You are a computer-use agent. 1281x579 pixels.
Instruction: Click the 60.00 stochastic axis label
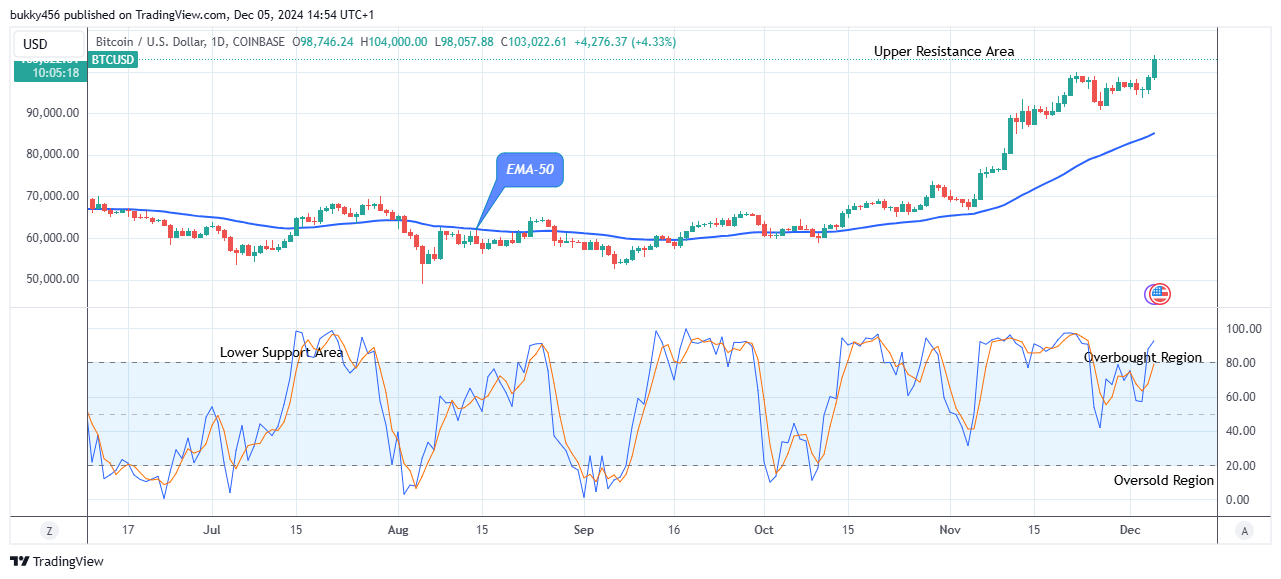(x=1239, y=397)
